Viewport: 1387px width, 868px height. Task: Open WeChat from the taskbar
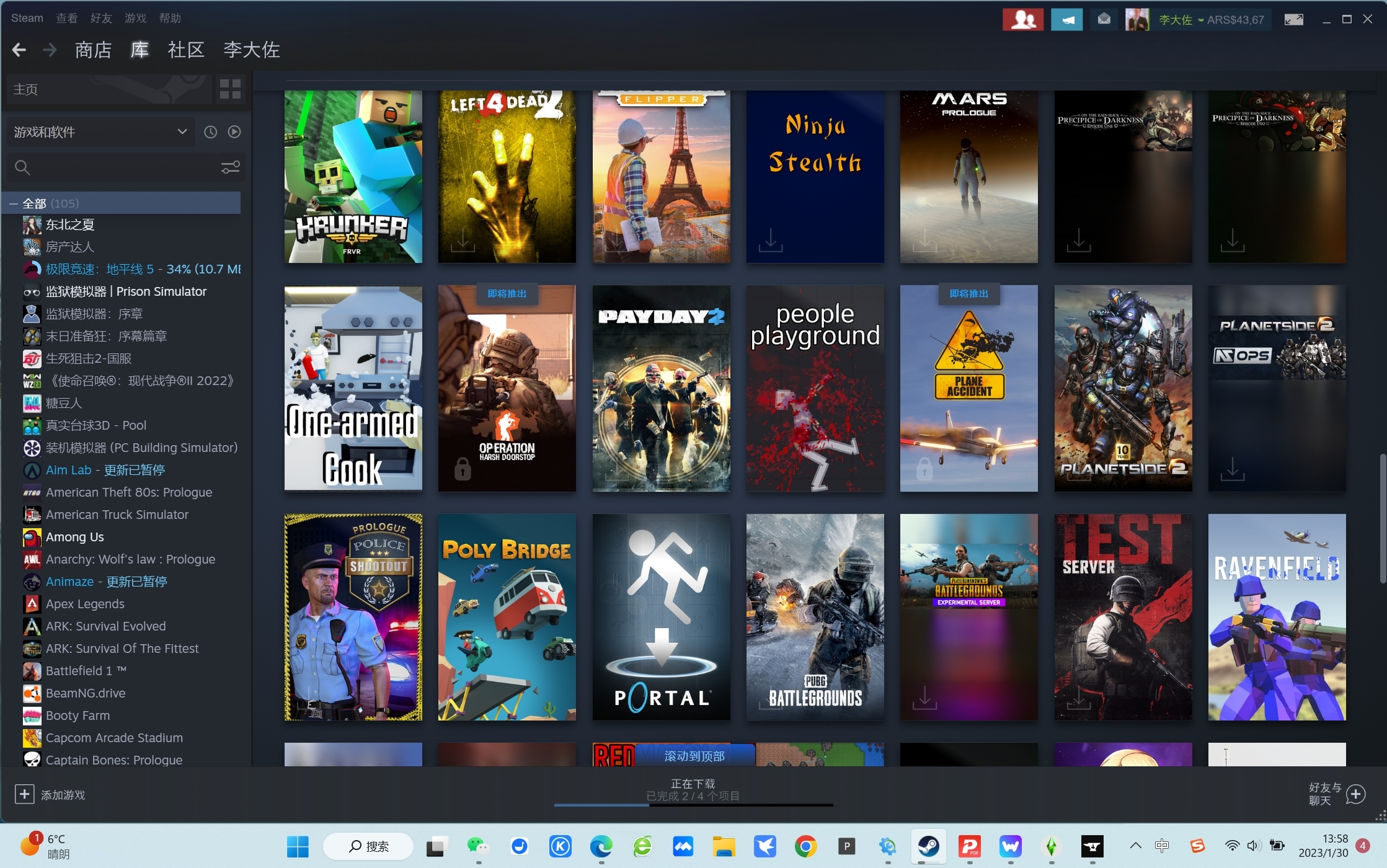click(x=477, y=846)
